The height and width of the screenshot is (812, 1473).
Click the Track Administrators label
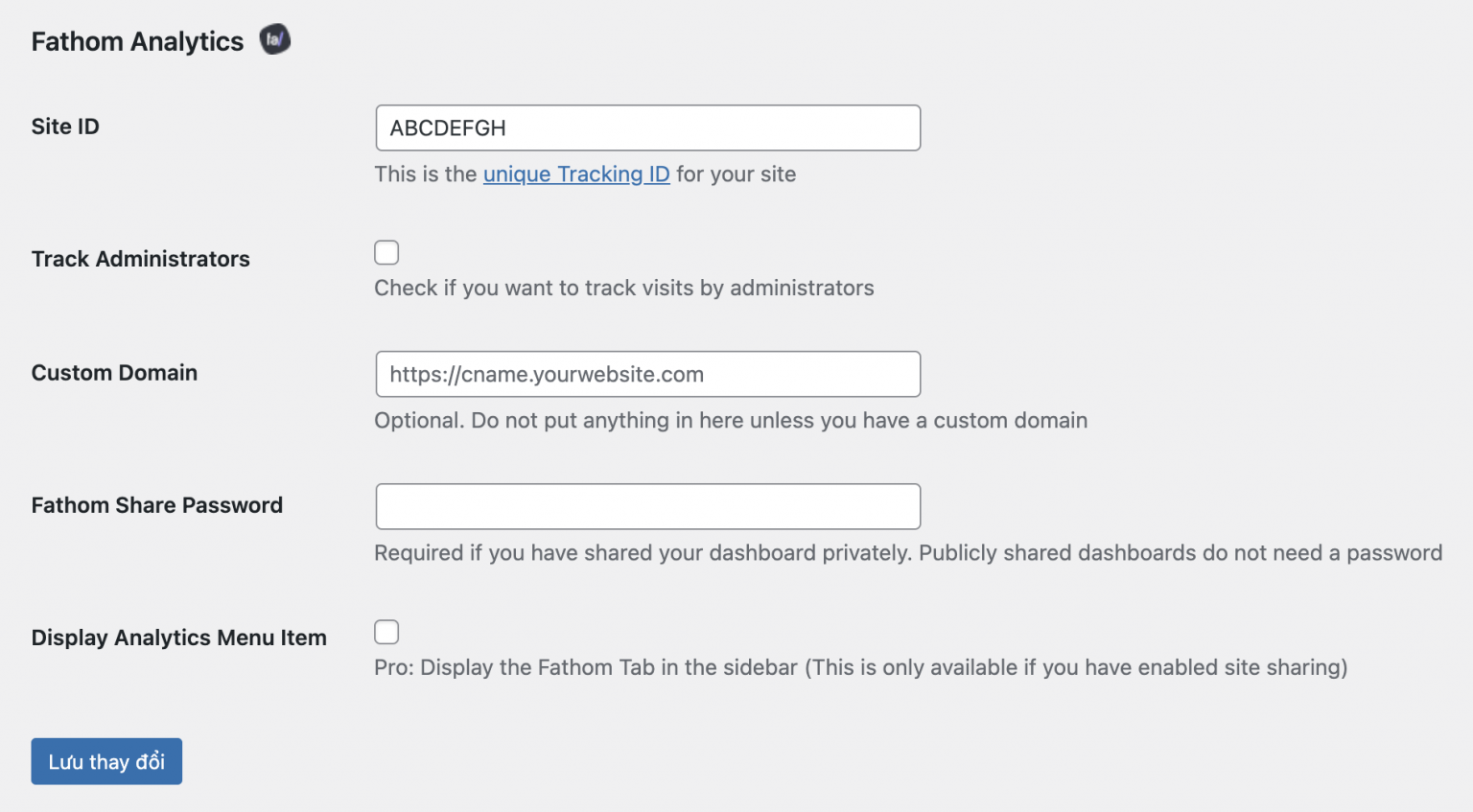point(140,258)
